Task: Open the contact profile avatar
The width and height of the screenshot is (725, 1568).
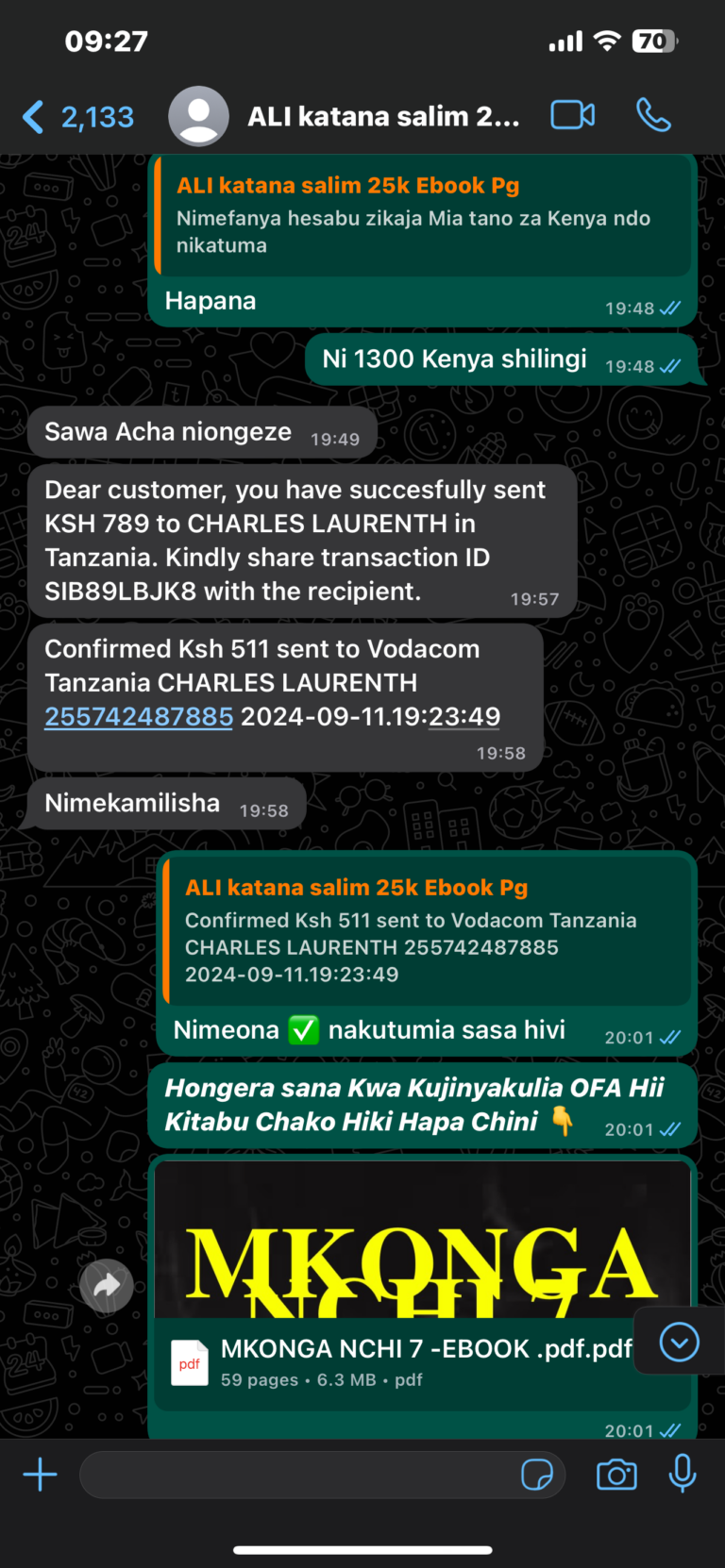Action: (x=198, y=116)
